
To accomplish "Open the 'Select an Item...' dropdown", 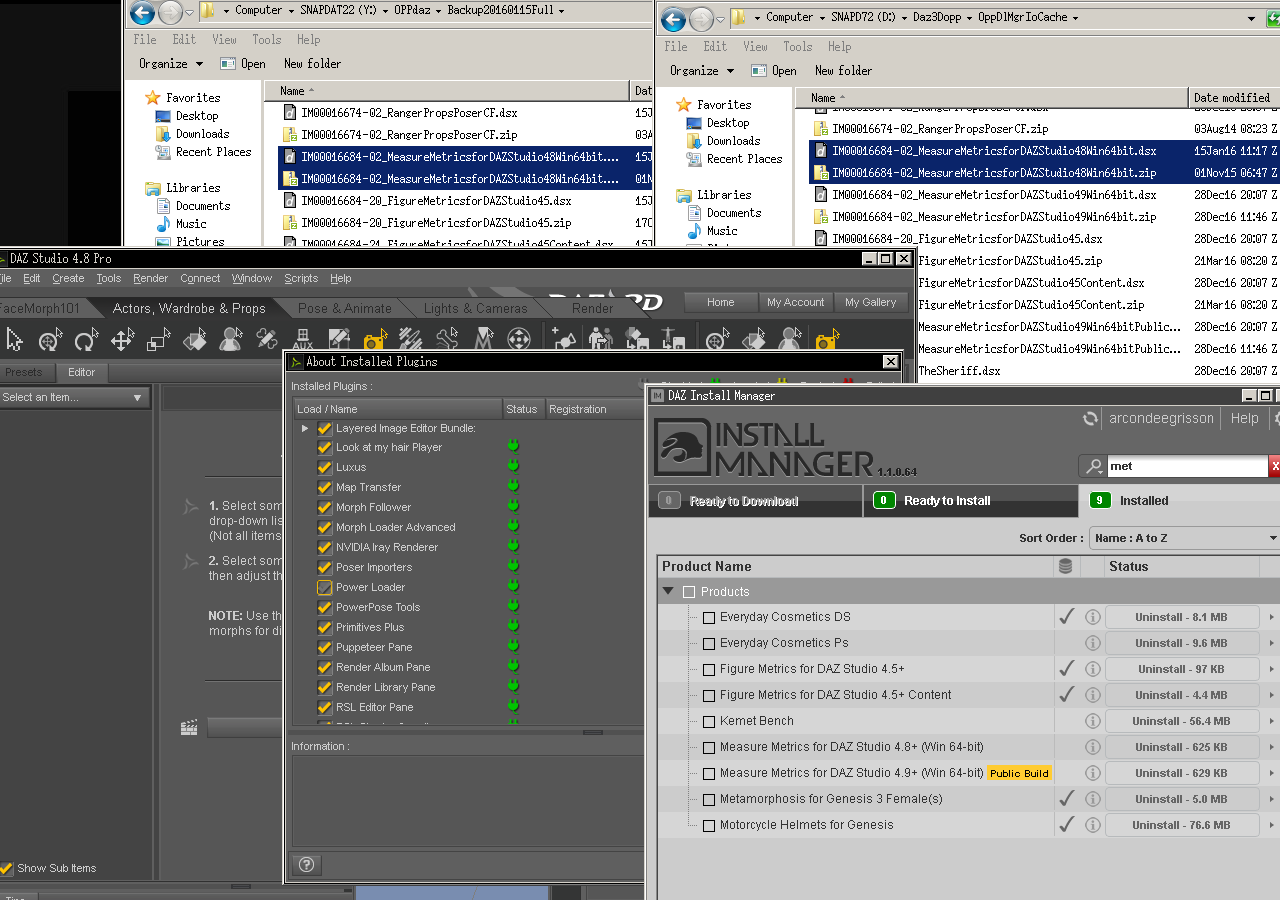I will (x=74, y=397).
